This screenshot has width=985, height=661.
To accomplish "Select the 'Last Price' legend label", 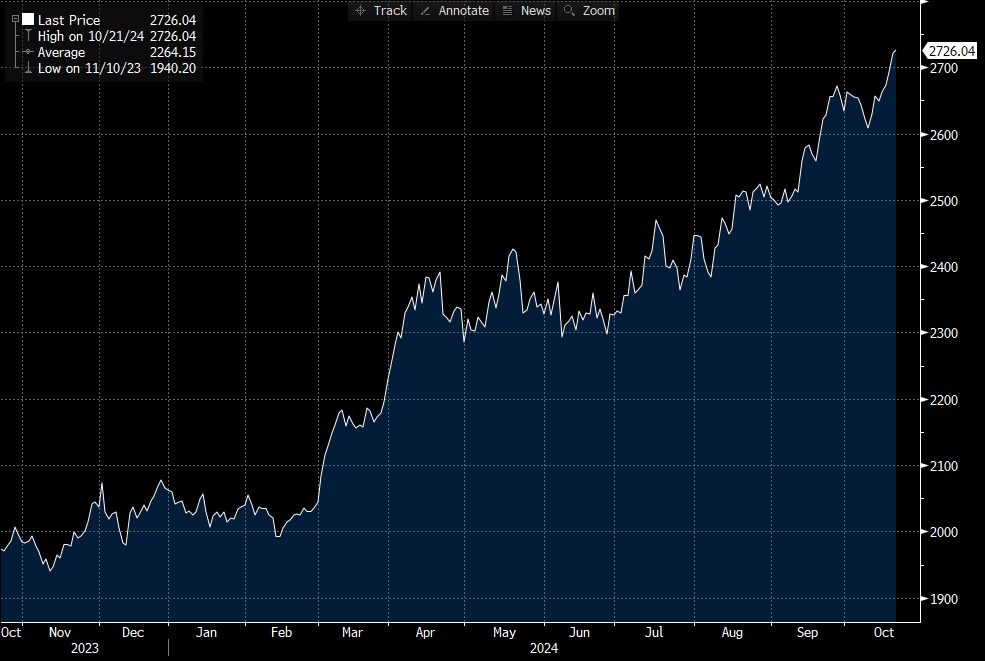I will [68, 20].
